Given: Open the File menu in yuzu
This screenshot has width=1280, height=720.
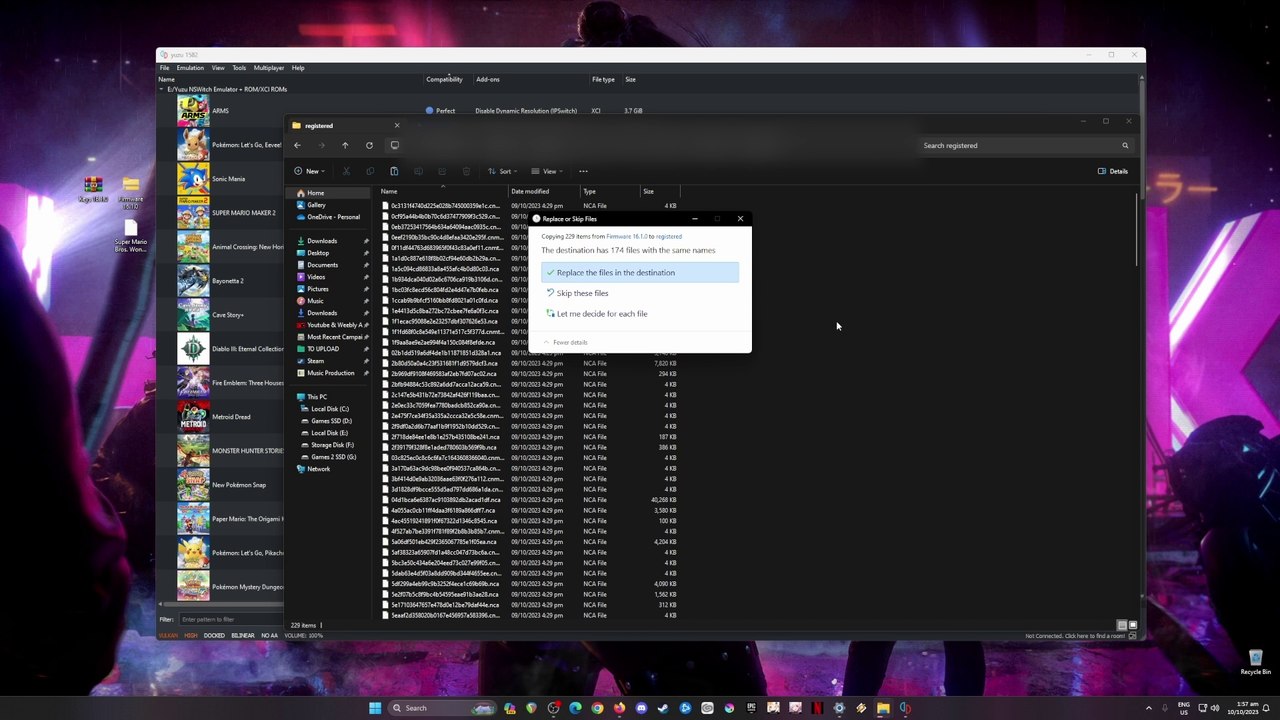Looking at the screenshot, I should point(164,68).
